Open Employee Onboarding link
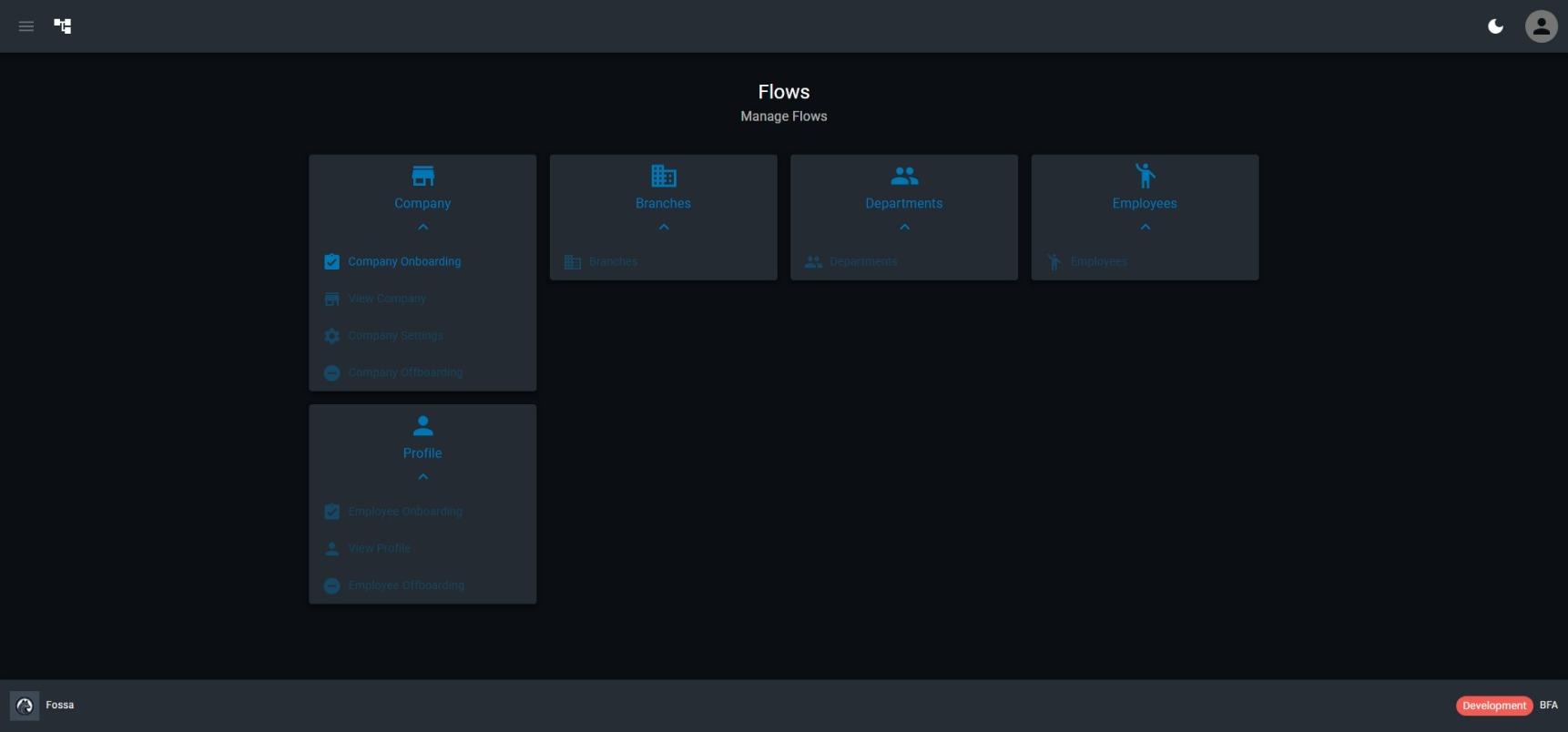Viewport: 1568px width, 732px height. pos(404,512)
